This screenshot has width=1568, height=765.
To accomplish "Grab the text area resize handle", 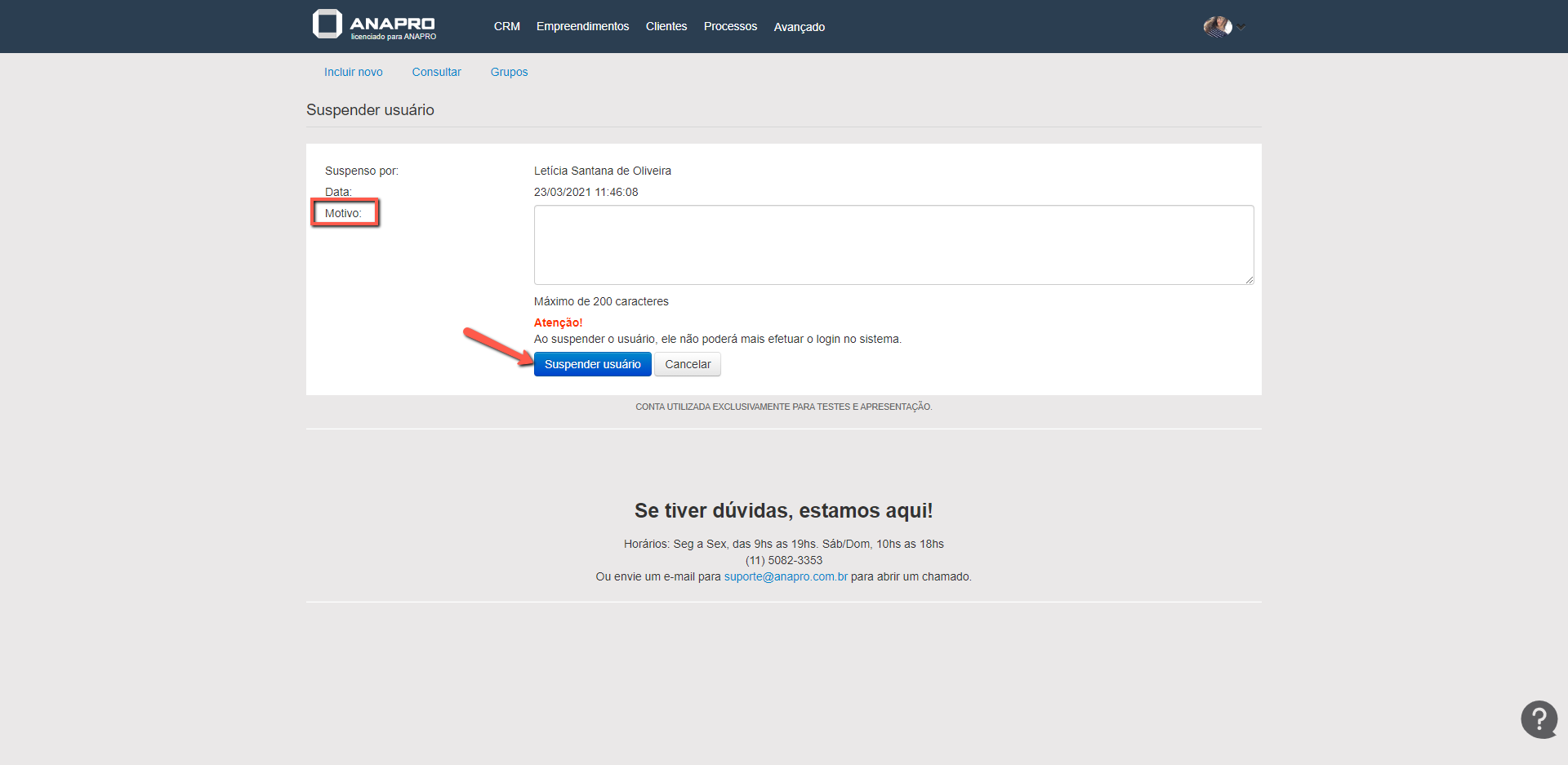I will pyautogui.click(x=1249, y=279).
